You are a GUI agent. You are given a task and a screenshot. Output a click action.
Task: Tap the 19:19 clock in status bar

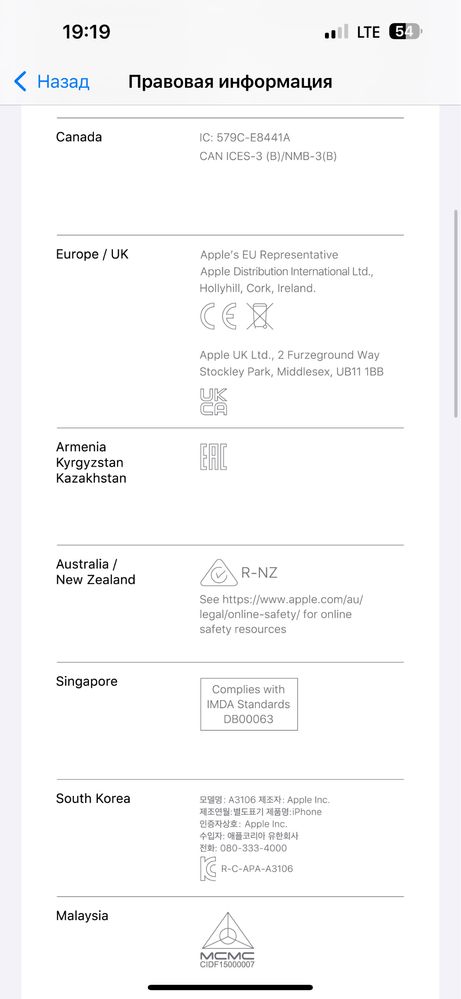pyautogui.click(x=86, y=32)
